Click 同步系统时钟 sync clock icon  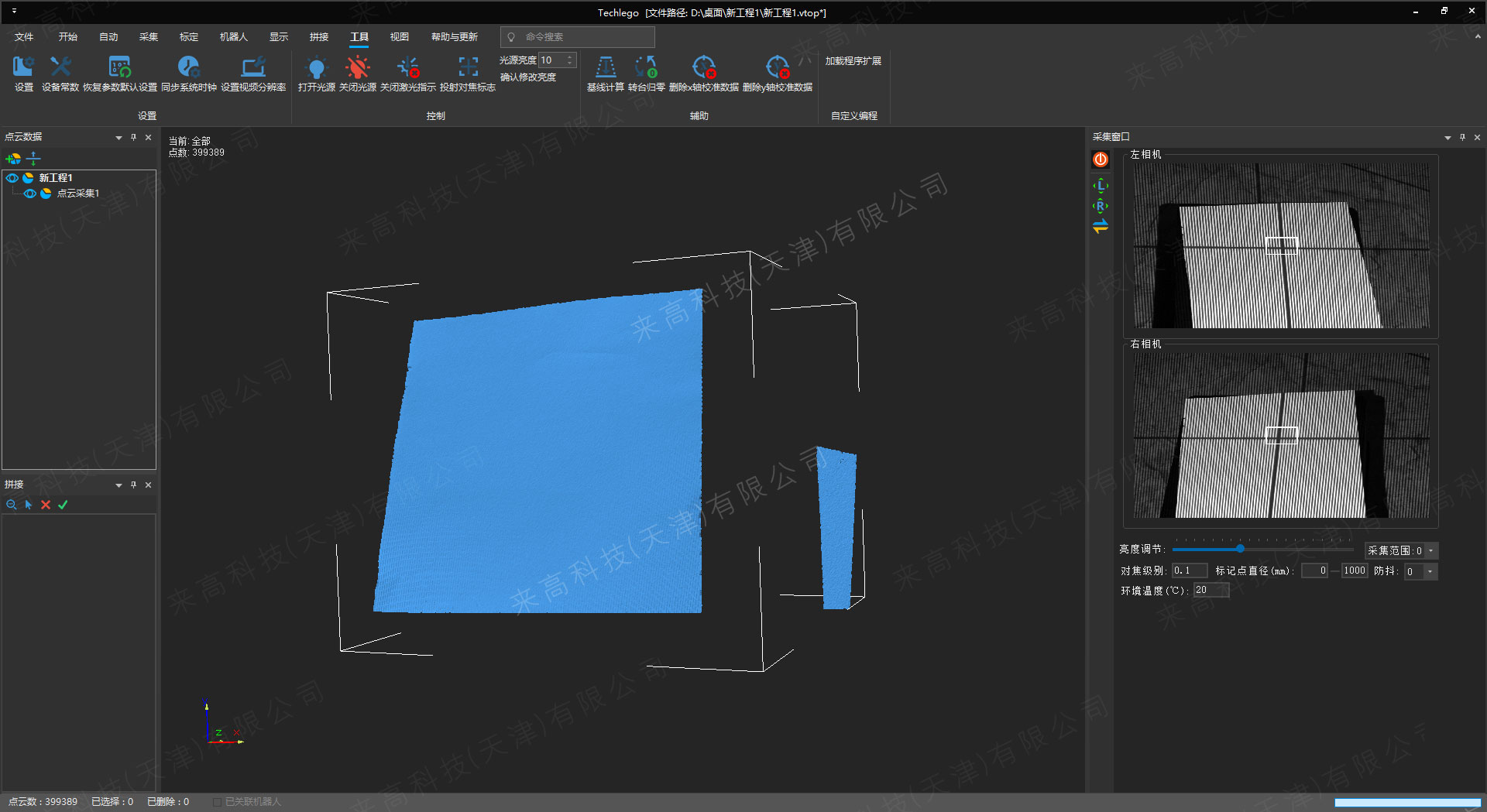pos(188,68)
